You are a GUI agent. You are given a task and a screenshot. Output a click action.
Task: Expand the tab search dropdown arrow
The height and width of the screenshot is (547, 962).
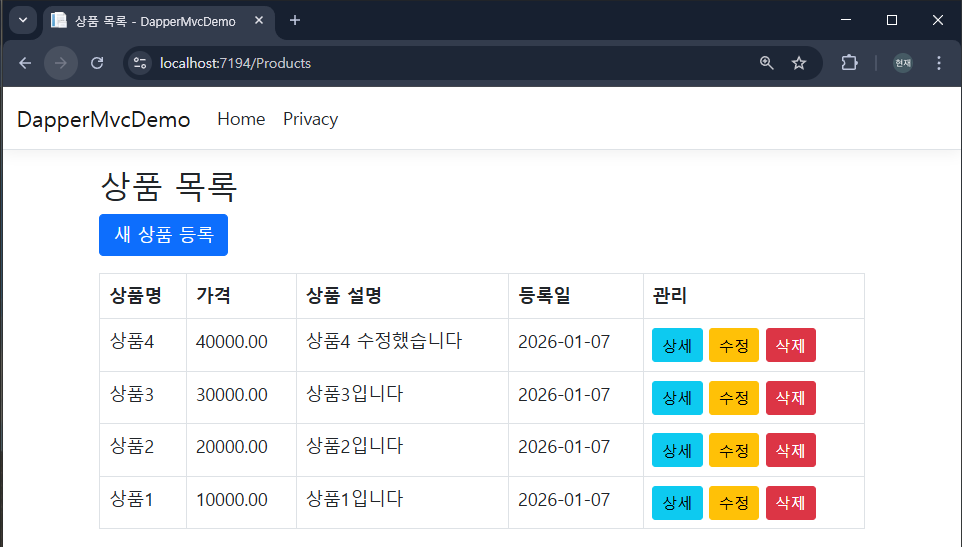23,20
